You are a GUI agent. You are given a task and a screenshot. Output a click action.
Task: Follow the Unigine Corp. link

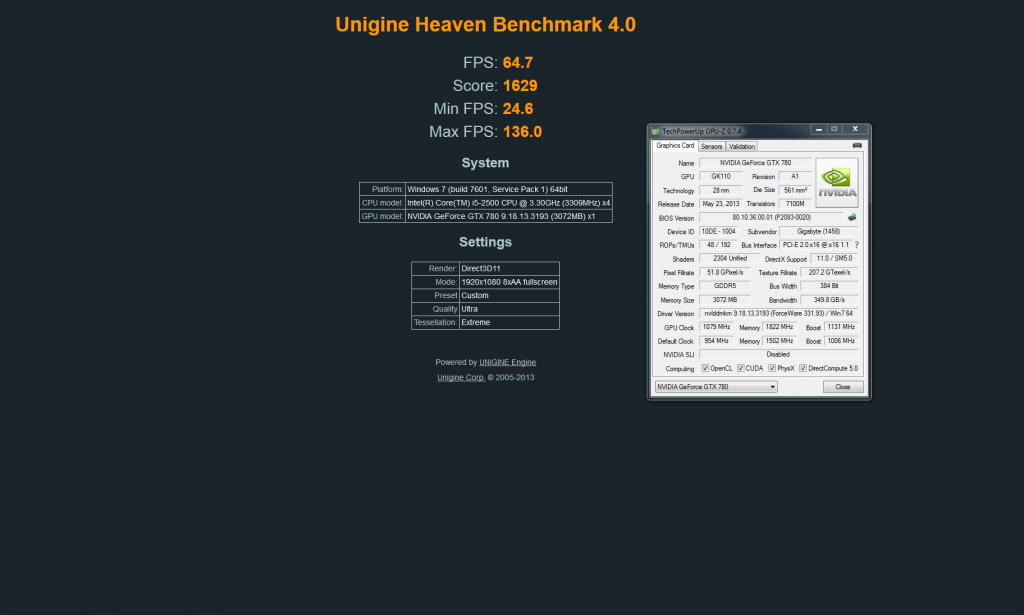[460, 377]
